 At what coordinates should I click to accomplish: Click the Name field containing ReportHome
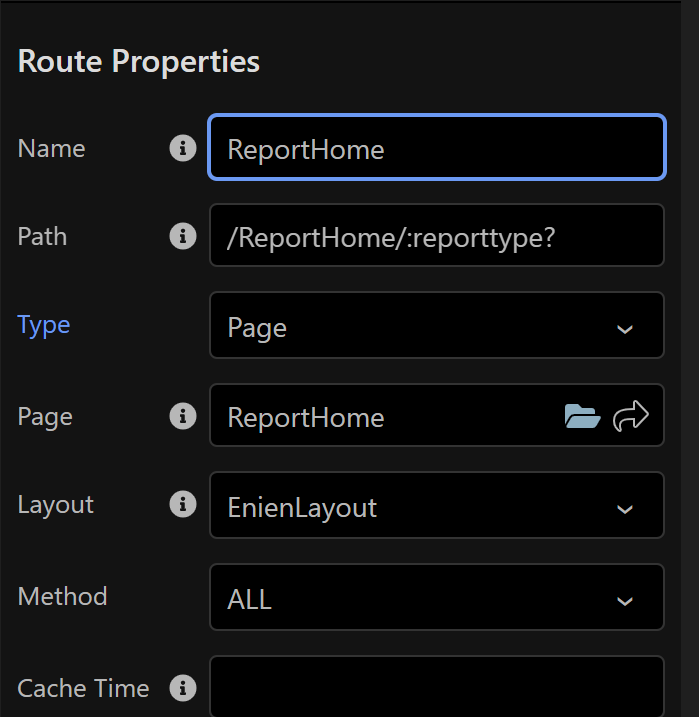click(x=436, y=149)
